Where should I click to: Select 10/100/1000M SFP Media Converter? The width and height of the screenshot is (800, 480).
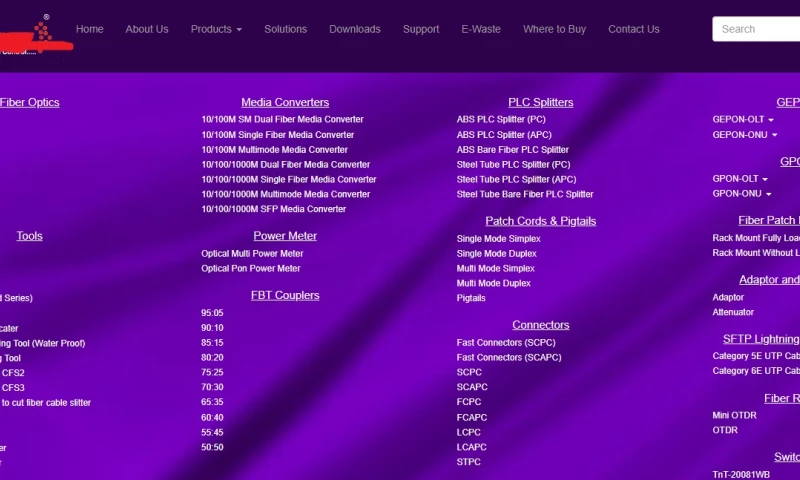pyautogui.click(x=273, y=209)
